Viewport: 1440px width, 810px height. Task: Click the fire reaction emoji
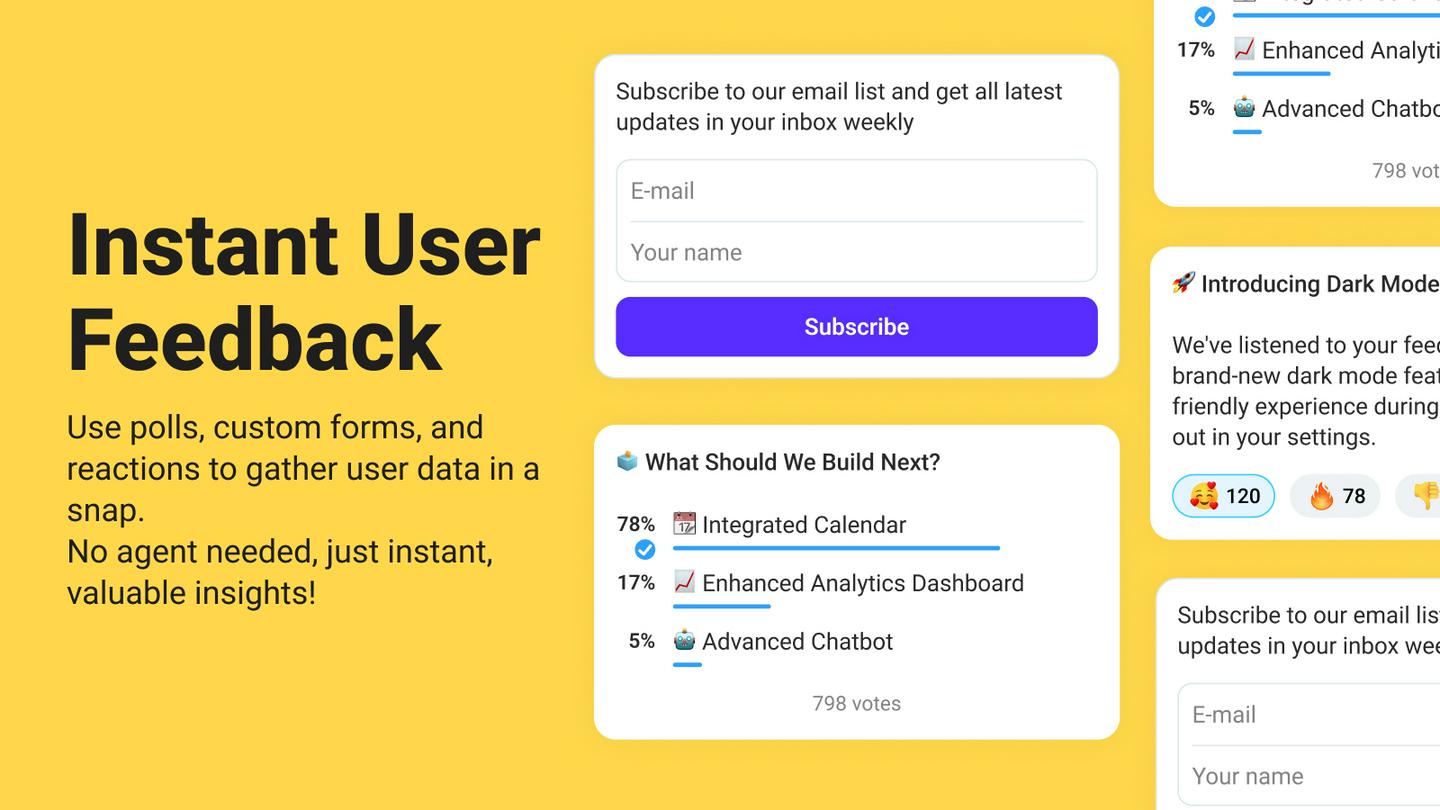[x=1322, y=495]
